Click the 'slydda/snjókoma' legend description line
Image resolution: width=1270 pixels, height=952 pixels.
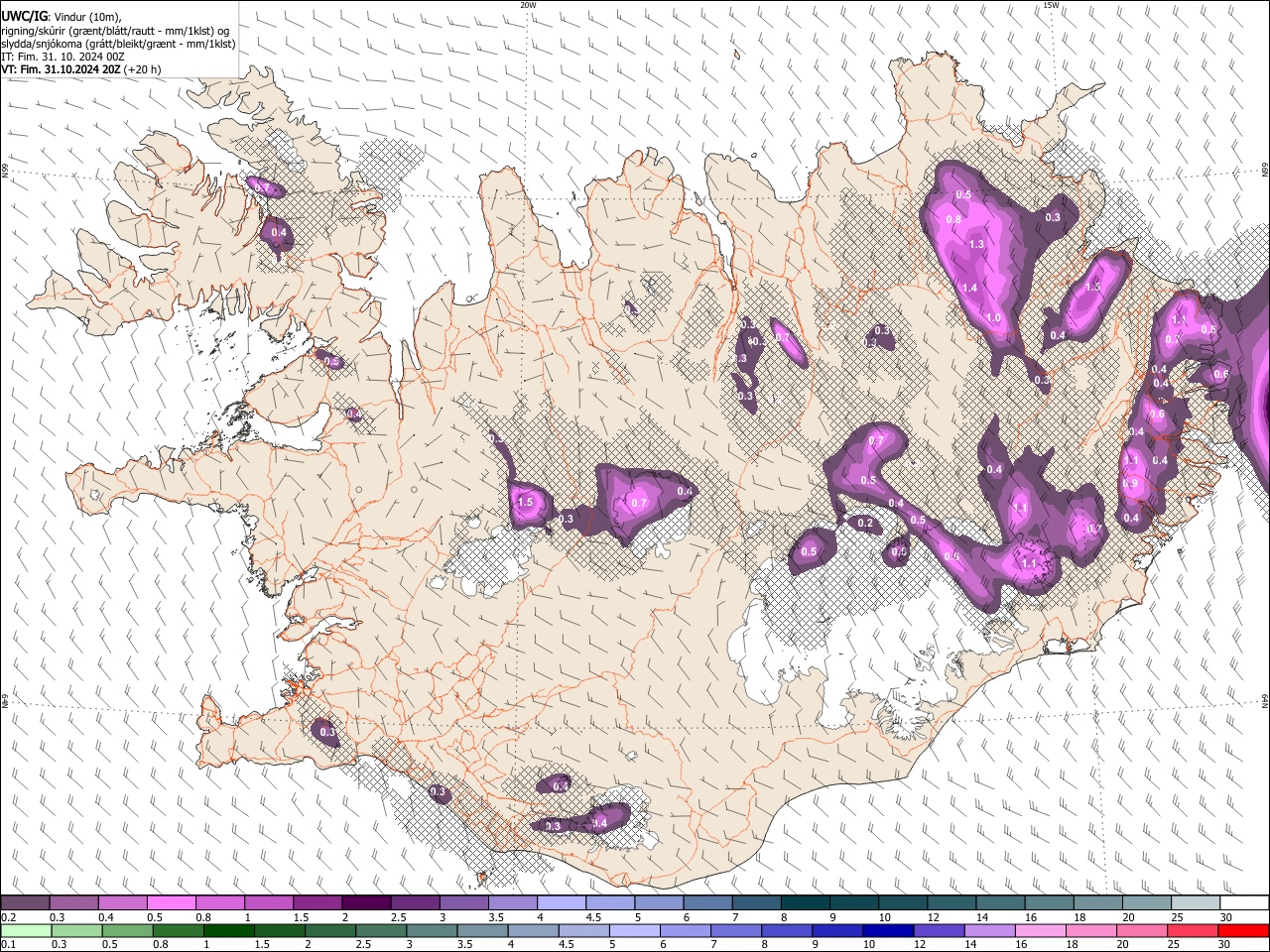118,44
